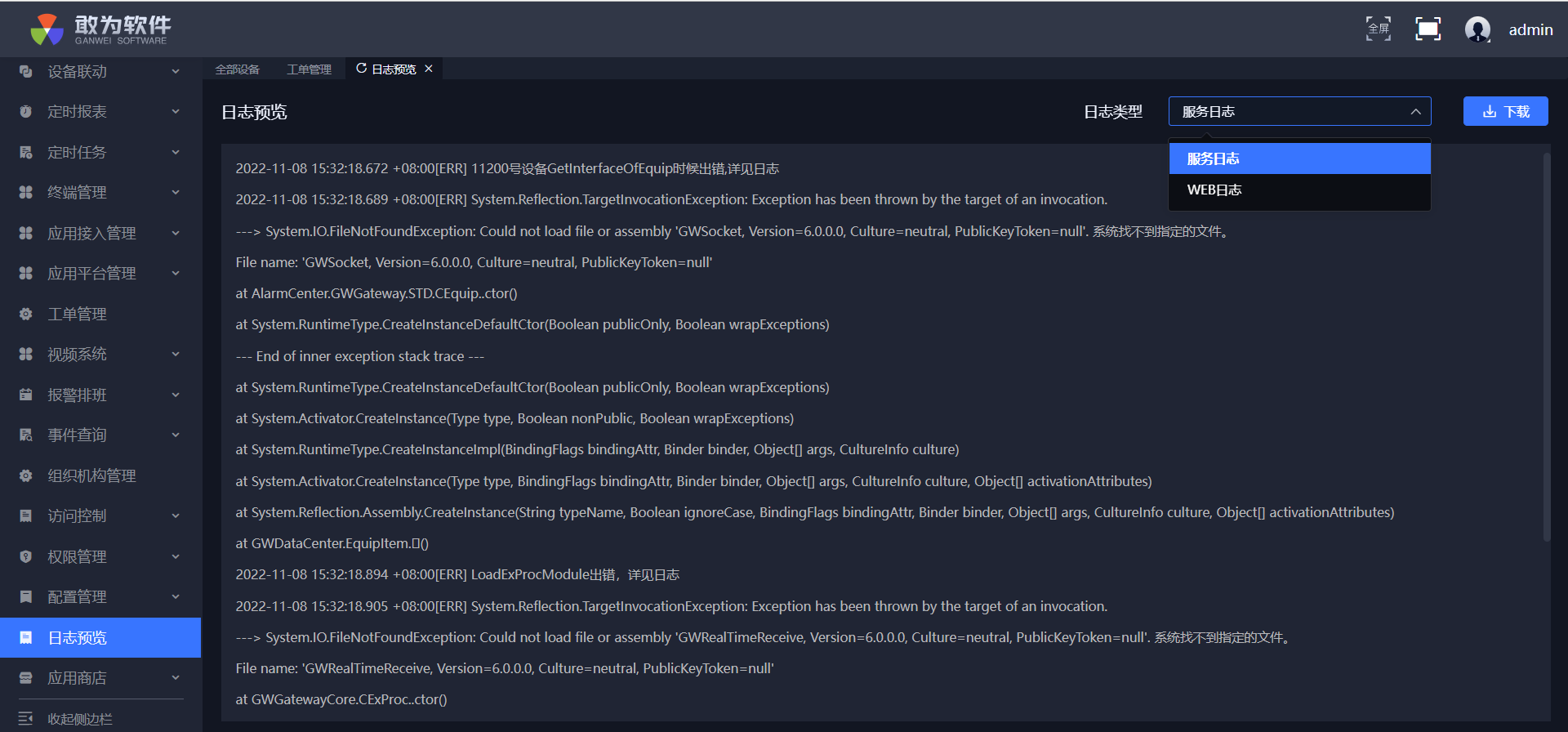
Task: Click the screen expand icon beside 全屏
Action: pos(1428,29)
